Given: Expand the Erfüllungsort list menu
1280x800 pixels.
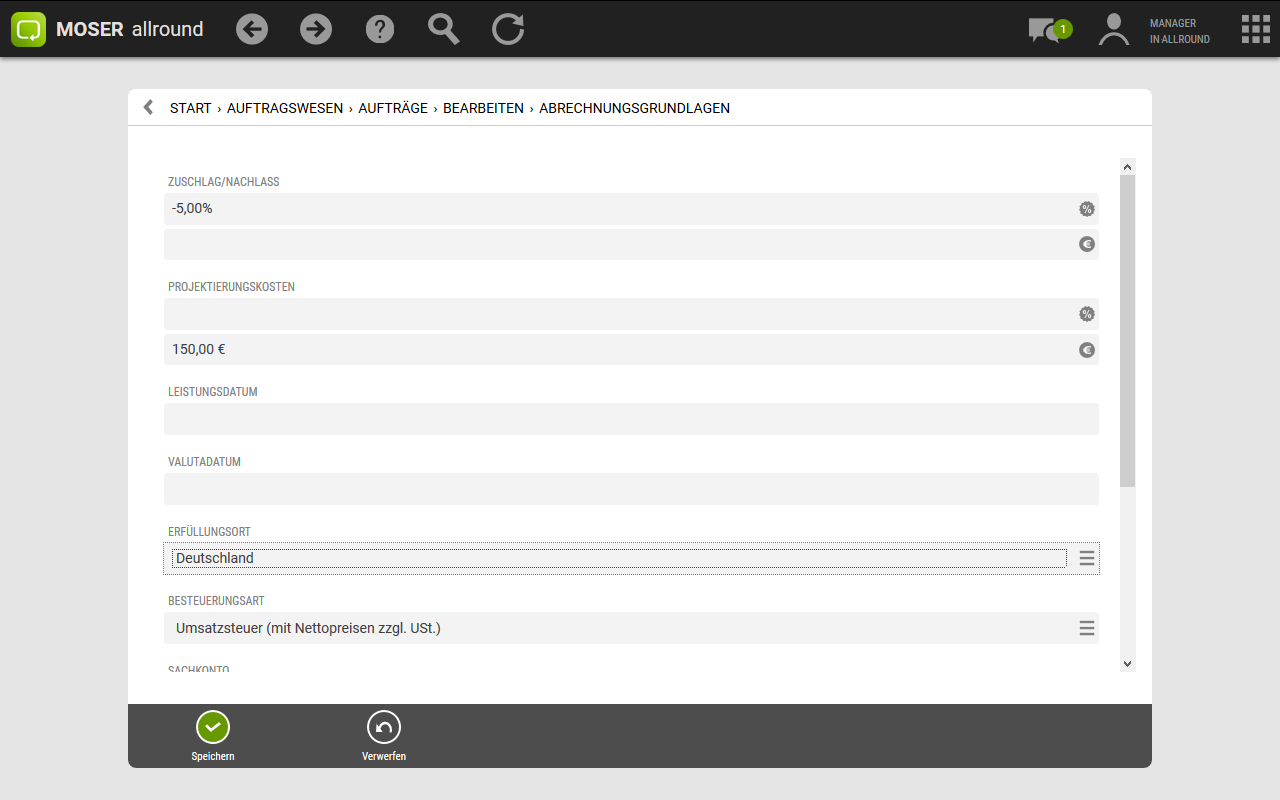Looking at the screenshot, I should [1087, 558].
